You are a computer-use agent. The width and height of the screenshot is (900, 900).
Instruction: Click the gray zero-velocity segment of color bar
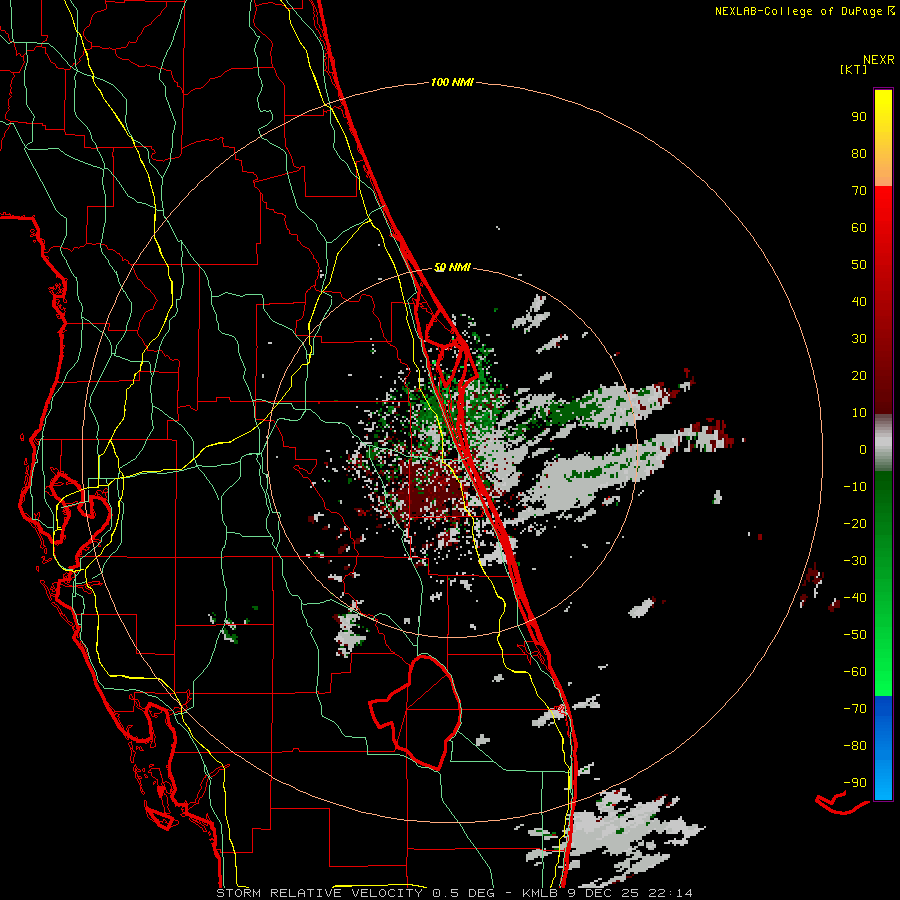click(x=883, y=442)
